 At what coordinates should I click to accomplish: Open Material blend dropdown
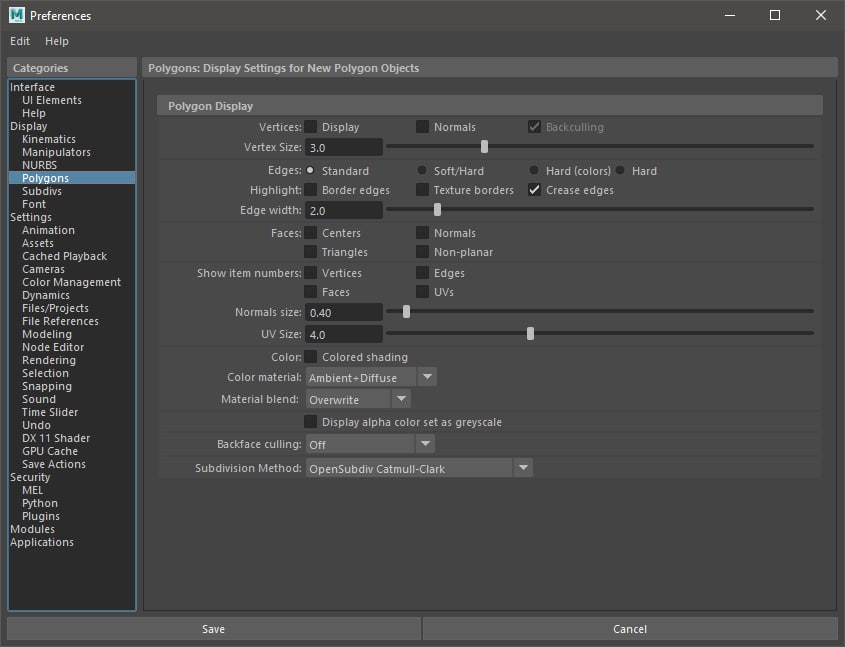pyautogui.click(x=358, y=399)
